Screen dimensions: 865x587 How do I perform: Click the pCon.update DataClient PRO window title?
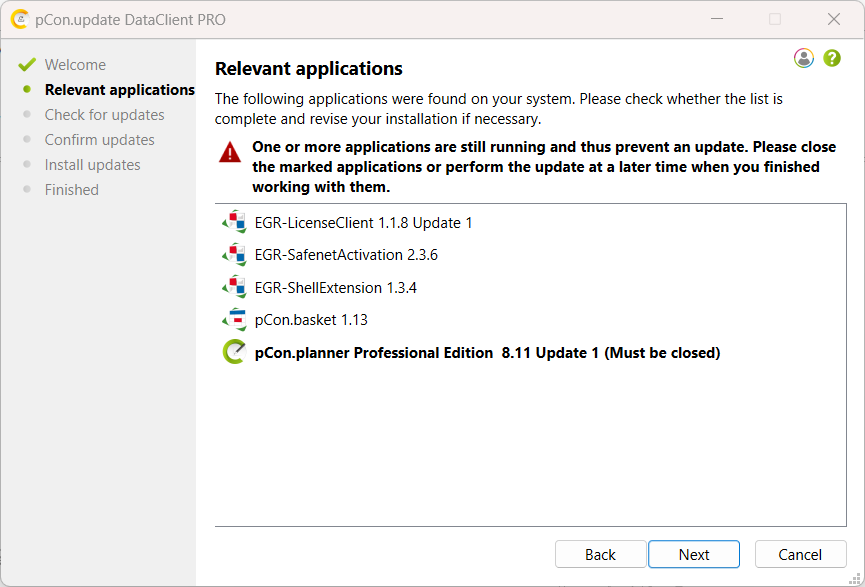[x=130, y=19]
